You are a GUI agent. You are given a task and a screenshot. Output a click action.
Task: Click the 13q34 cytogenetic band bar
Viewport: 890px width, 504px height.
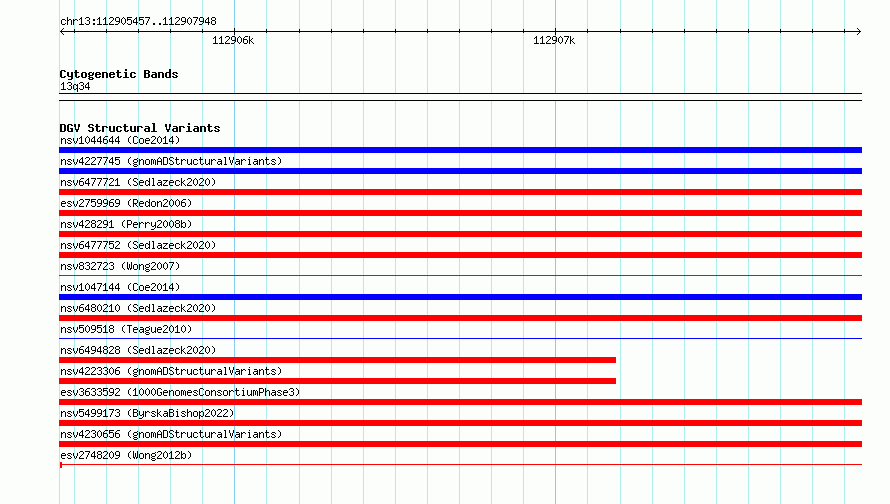click(x=460, y=97)
